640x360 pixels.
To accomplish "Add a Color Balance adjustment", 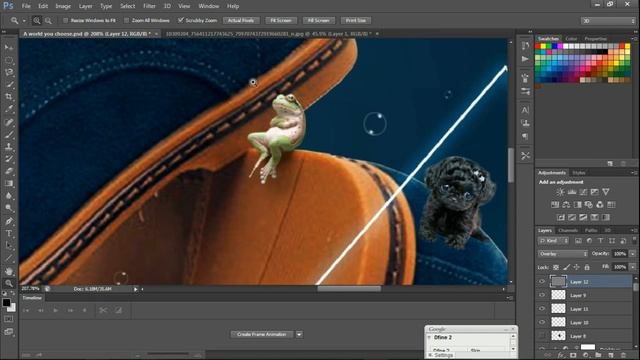I will tap(566, 204).
